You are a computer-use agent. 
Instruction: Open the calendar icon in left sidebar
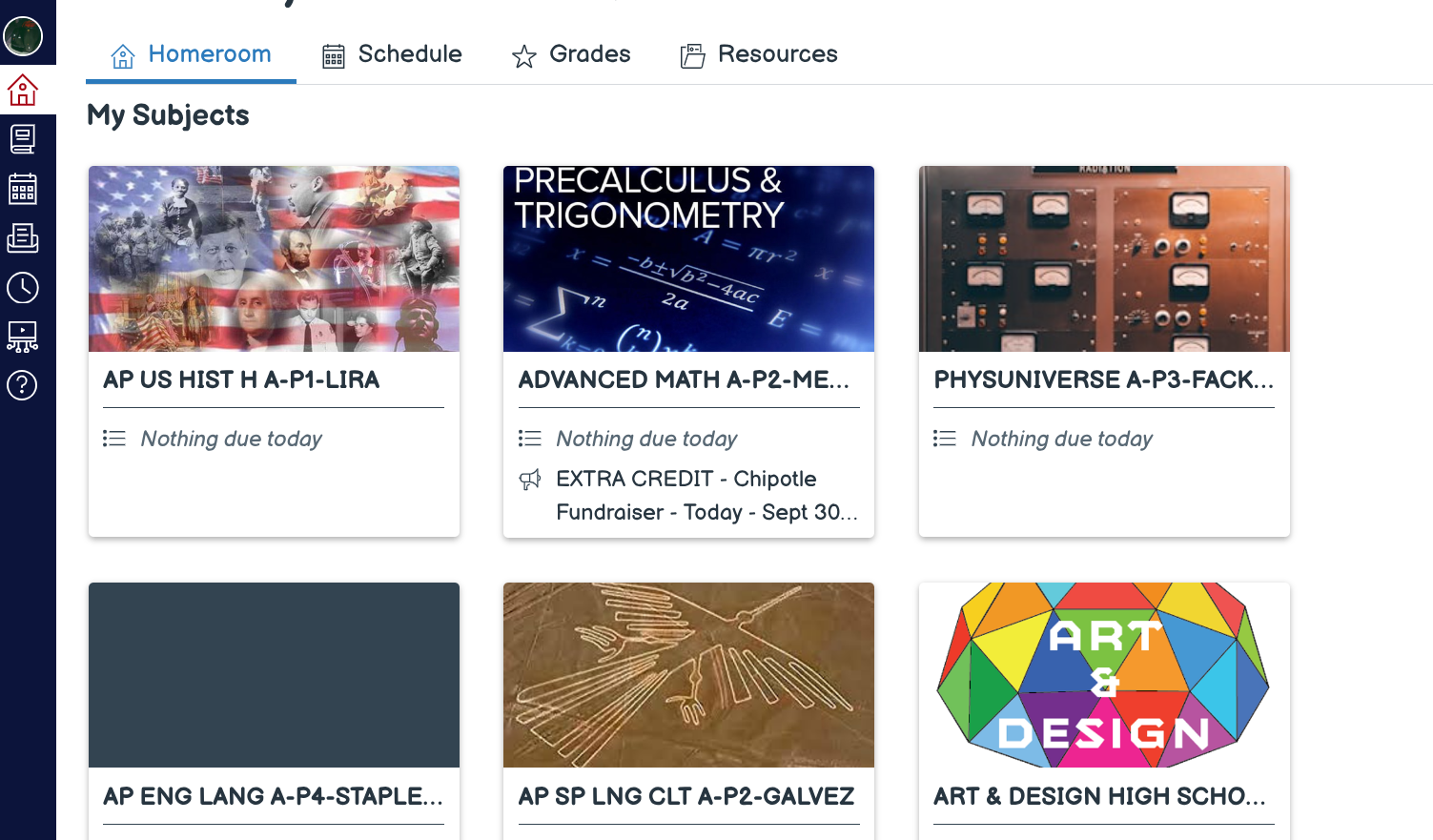pyautogui.click(x=23, y=189)
